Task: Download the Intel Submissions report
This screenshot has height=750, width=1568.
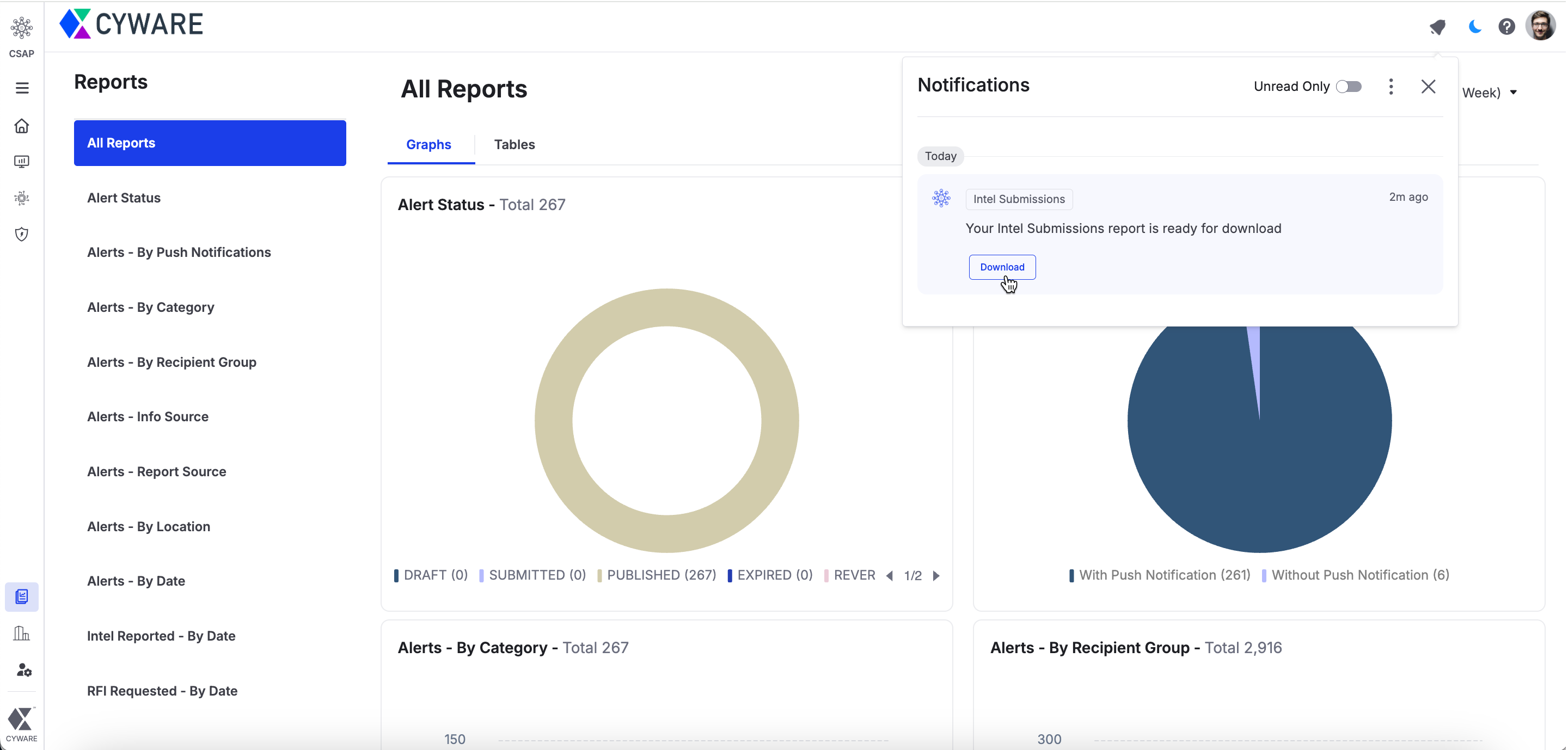Action: click(1002, 267)
